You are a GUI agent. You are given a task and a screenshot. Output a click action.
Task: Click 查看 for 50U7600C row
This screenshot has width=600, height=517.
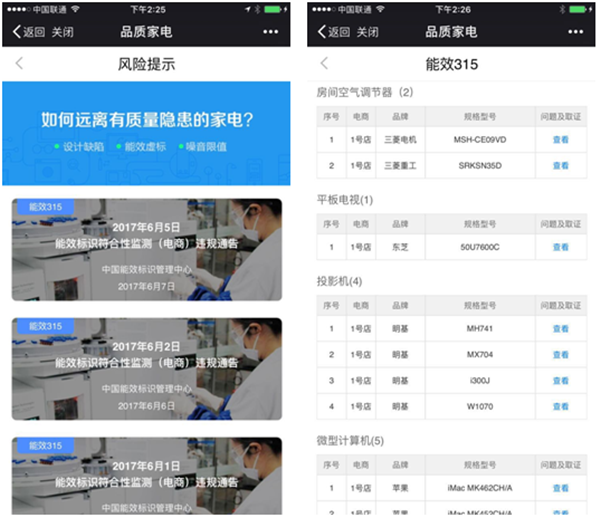pyautogui.click(x=561, y=247)
